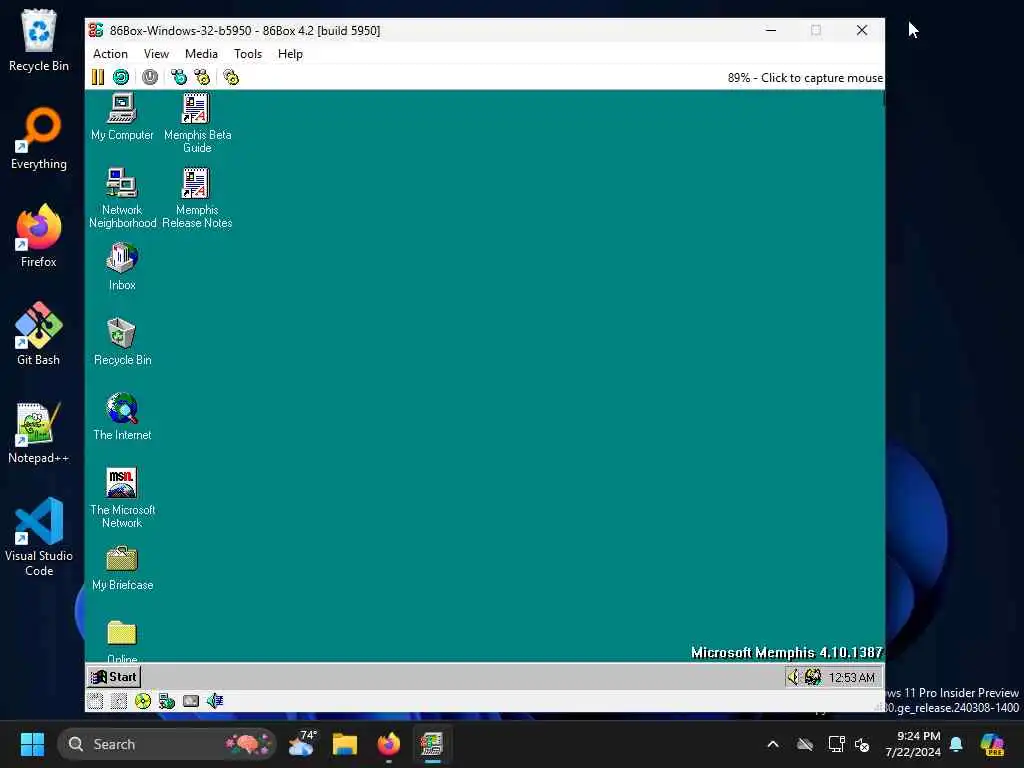Screen dimensions: 1024x768
Task: Click the Memphis volume tray icon
Action: point(793,677)
